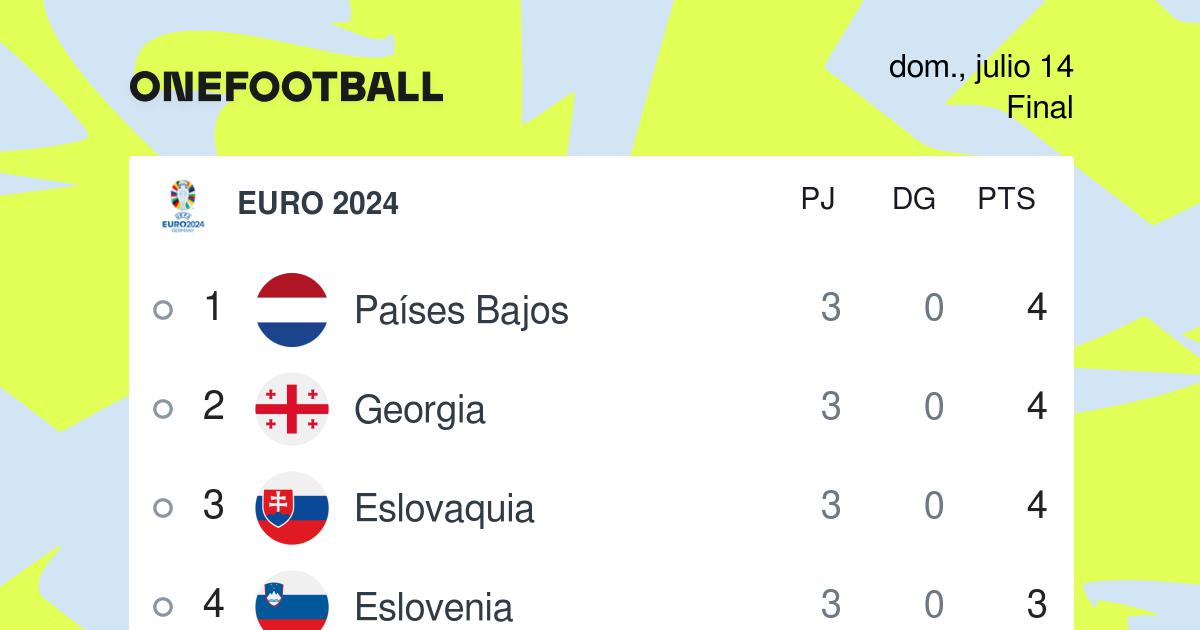1200x630 pixels.
Task: Select the Netherlands flag icon
Action: (292, 310)
